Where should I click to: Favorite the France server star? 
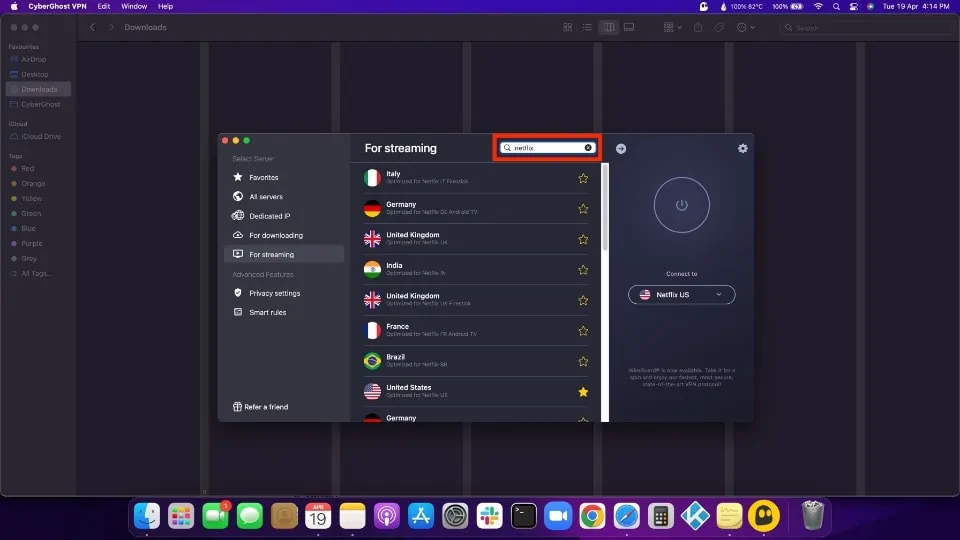pyautogui.click(x=583, y=331)
